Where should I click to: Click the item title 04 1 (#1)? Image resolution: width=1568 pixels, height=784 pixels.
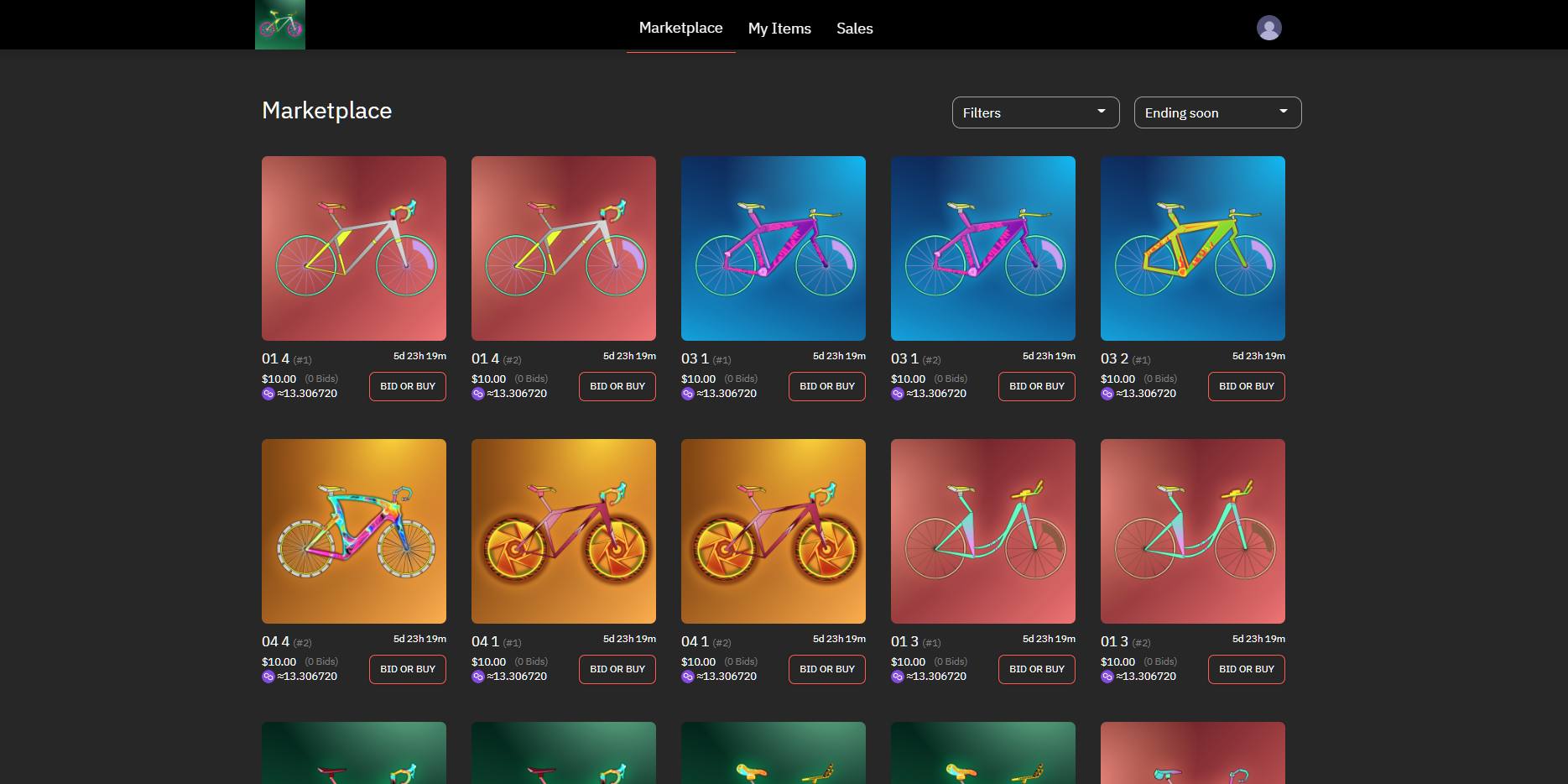pos(497,642)
